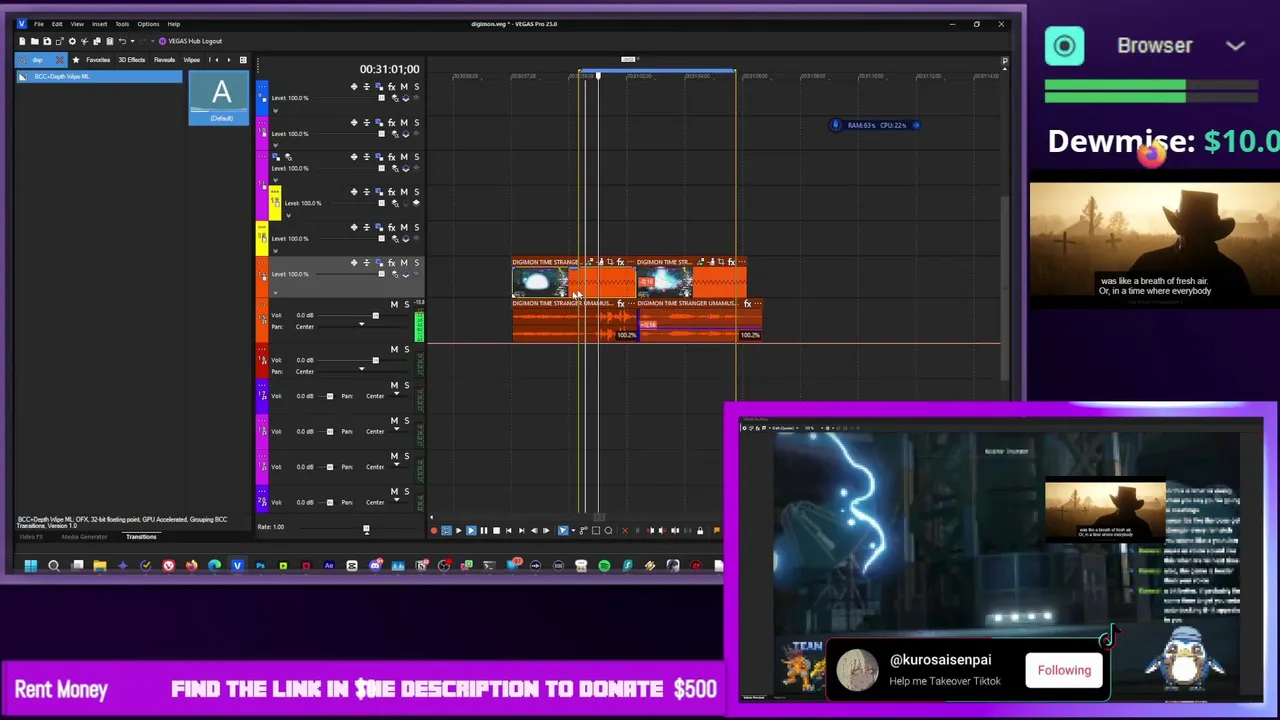Toggle Loop Playback in transport bar
1280x720 pixels.
pos(446,531)
